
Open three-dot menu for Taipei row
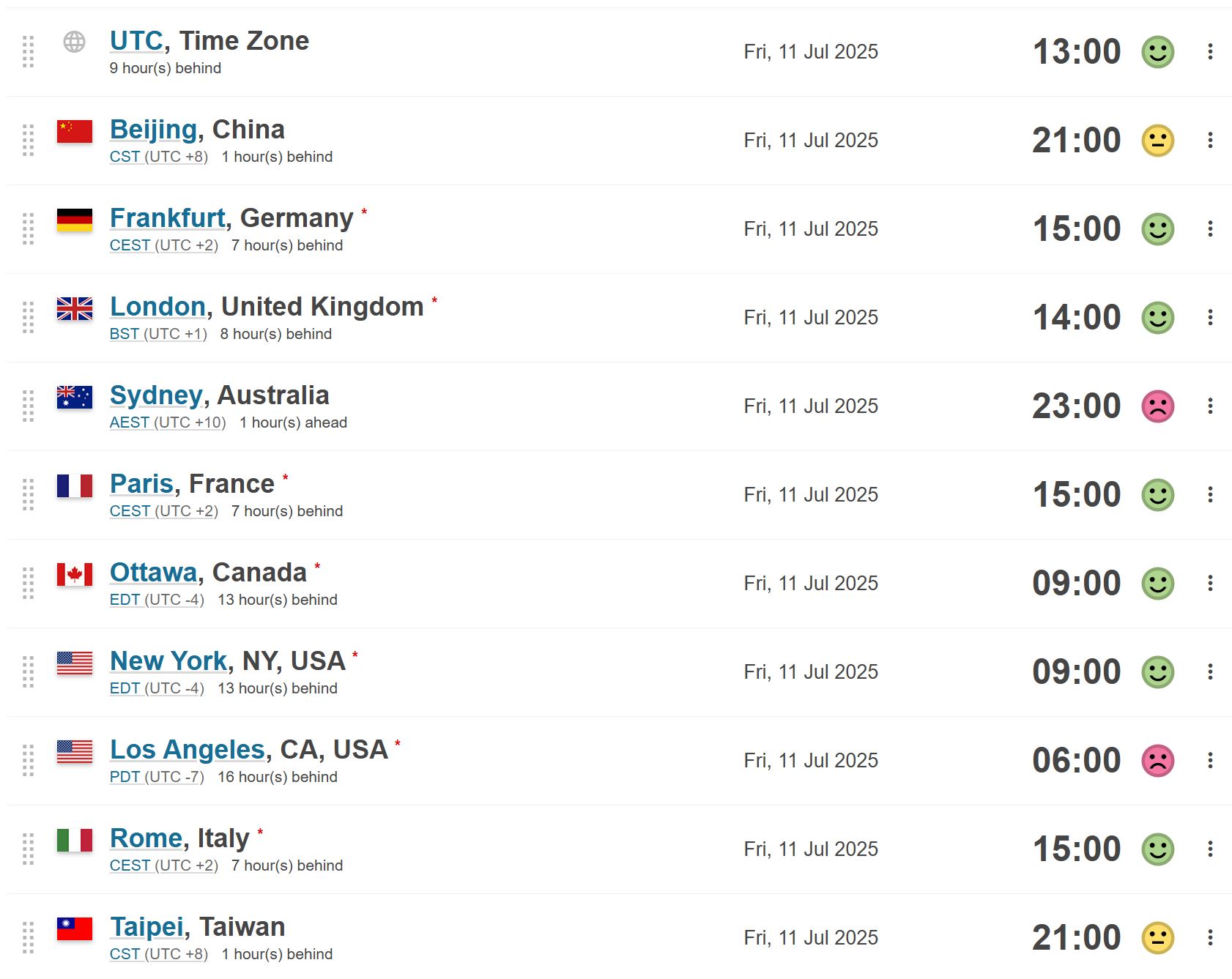pos(1210,937)
